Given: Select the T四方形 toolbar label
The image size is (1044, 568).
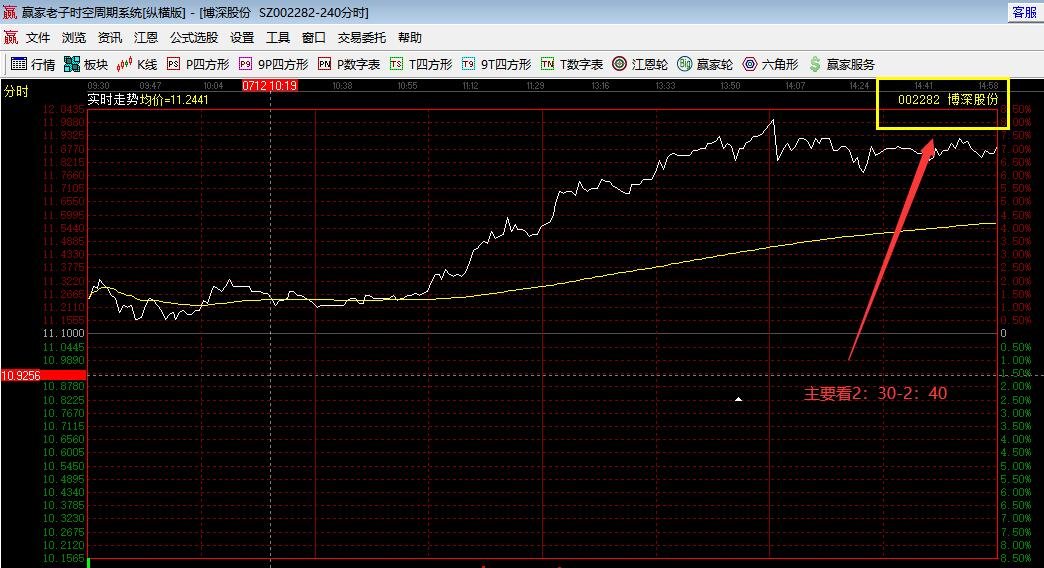Looking at the screenshot, I should click(x=430, y=65).
